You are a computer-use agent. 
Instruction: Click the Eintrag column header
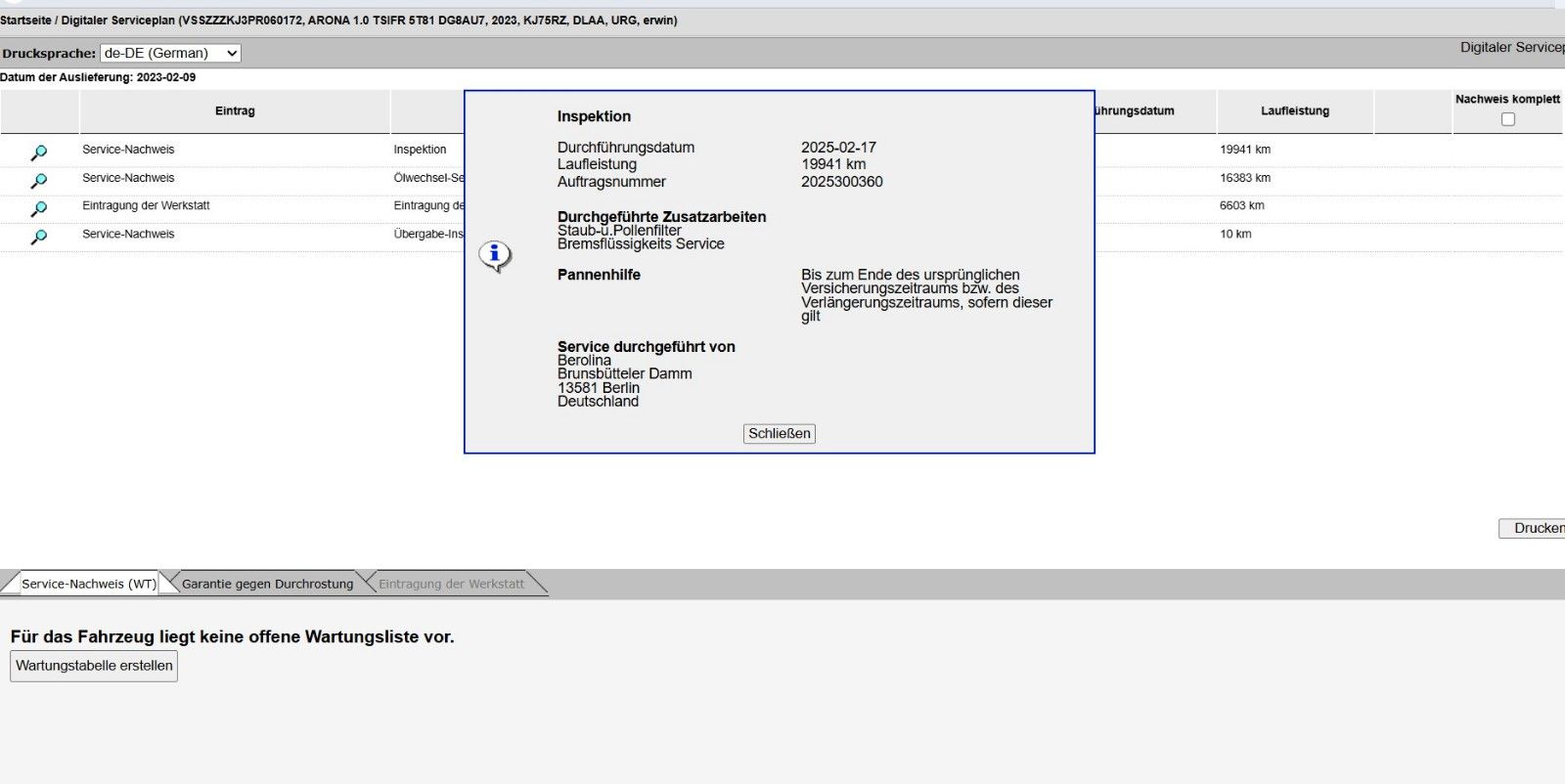click(x=235, y=111)
